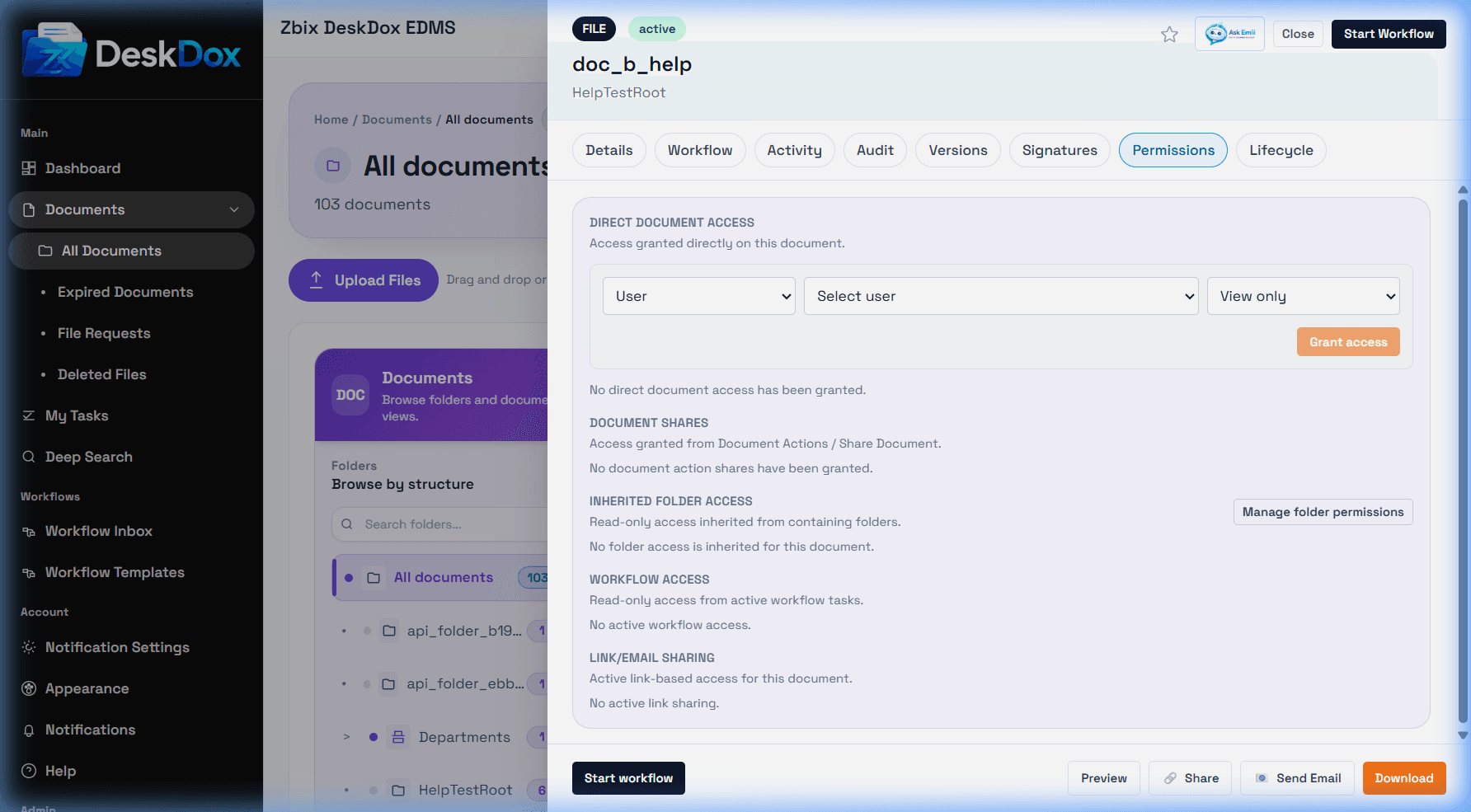Click the Upload Files button

[x=364, y=280]
